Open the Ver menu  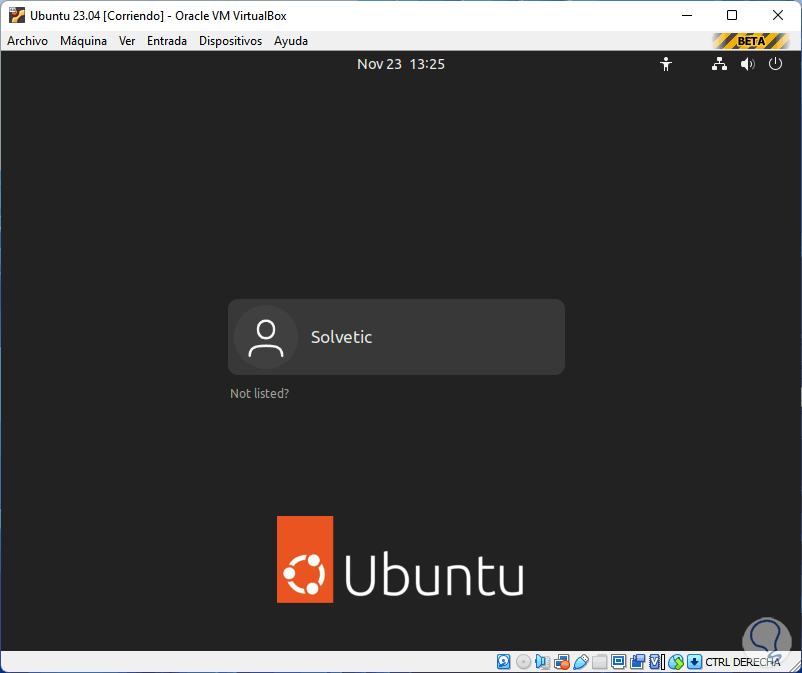(127, 41)
